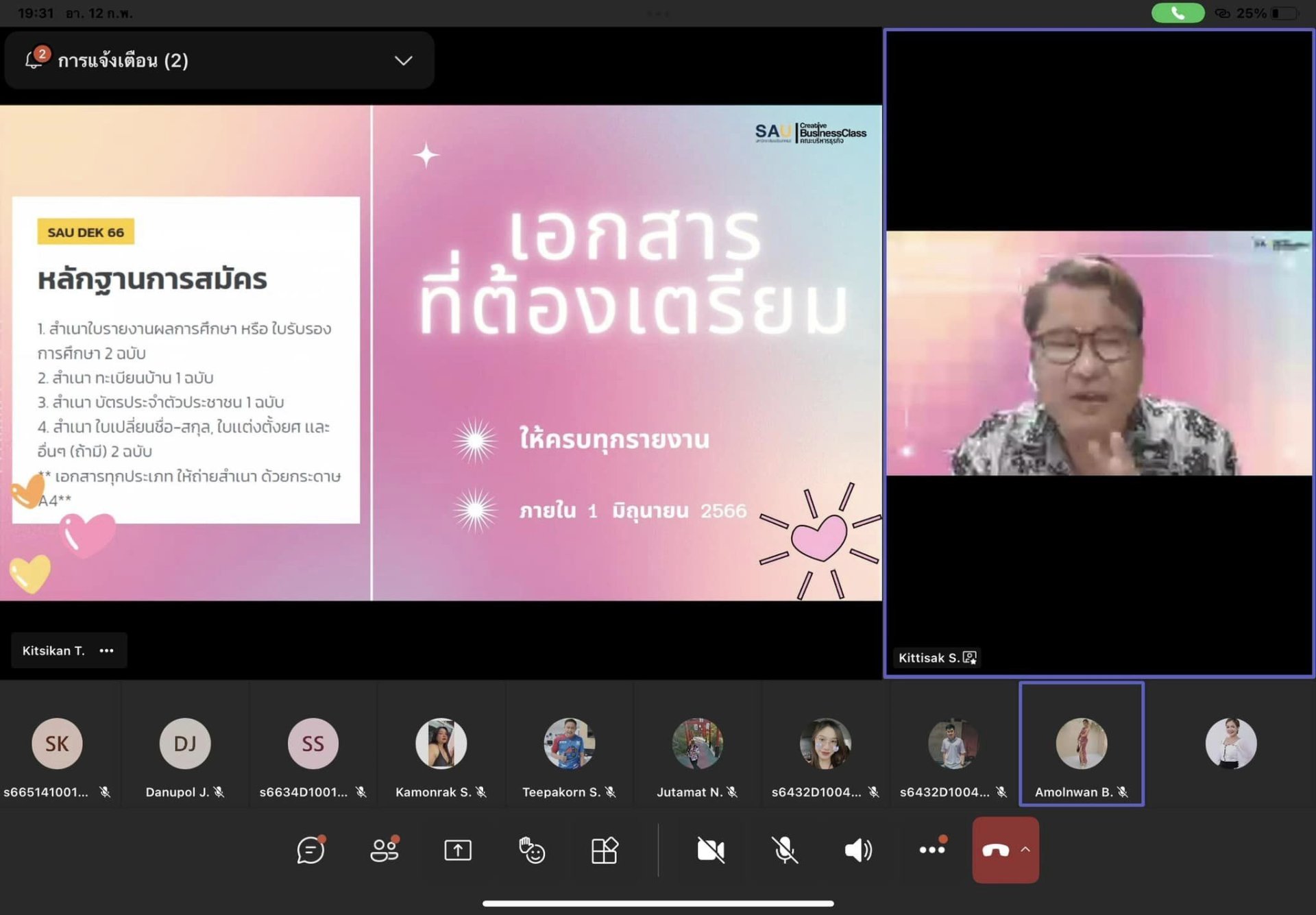Select the SS avatar participant

313,744
